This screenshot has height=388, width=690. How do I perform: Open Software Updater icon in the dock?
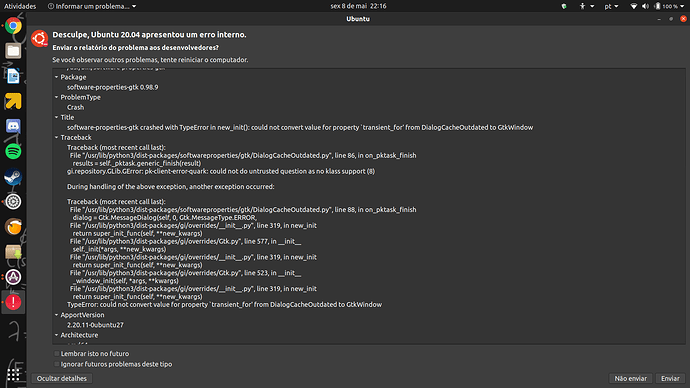coord(13,277)
